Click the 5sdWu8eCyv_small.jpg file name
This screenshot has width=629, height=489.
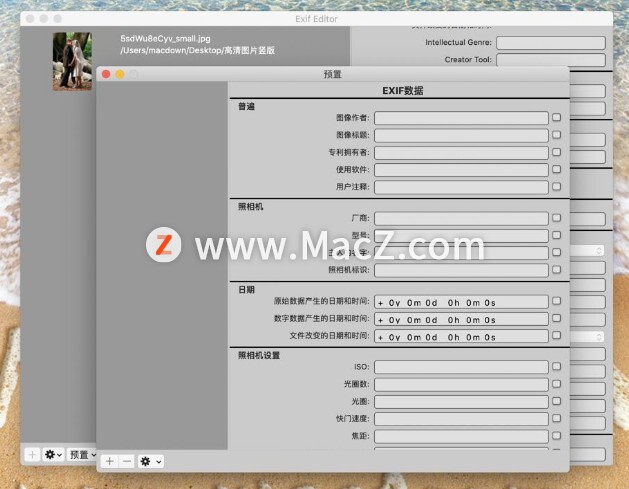[x=165, y=39]
